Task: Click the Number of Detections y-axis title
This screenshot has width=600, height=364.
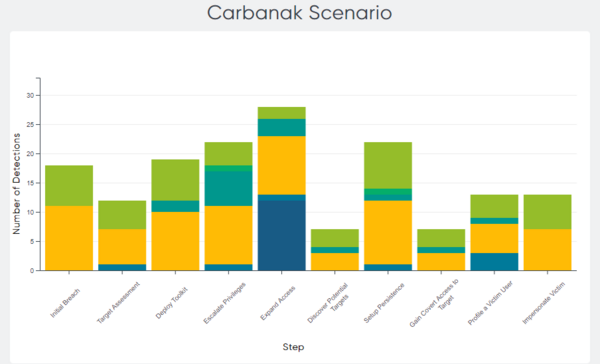Action: (16, 183)
